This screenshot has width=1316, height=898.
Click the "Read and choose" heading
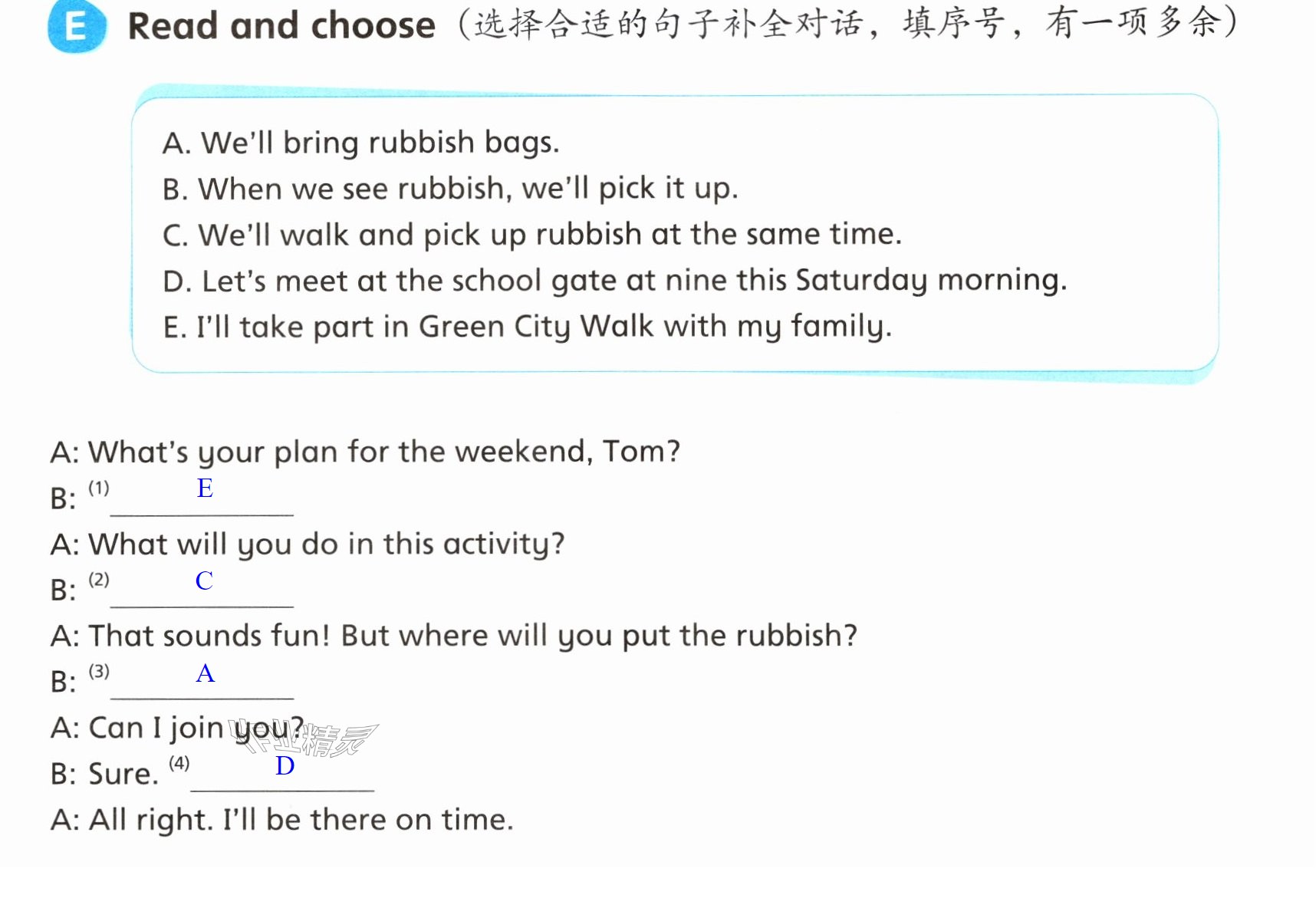point(281,26)
